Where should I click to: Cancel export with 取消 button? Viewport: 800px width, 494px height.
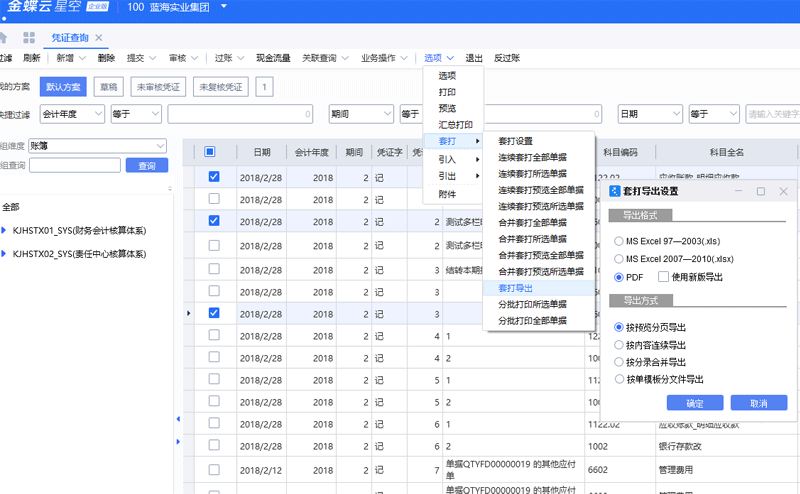[759, 403]
